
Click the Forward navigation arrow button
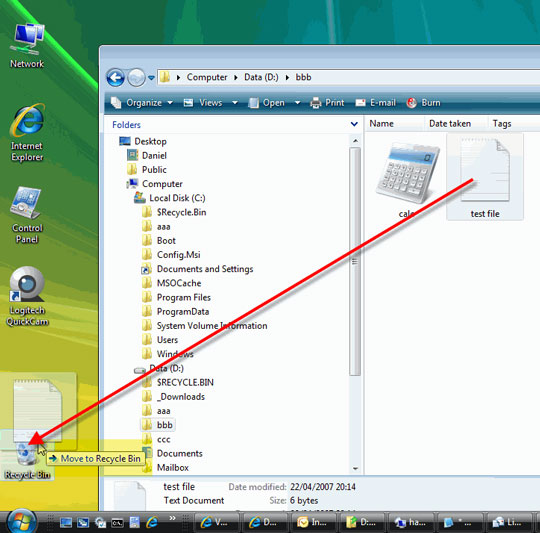tap(136, 77)
